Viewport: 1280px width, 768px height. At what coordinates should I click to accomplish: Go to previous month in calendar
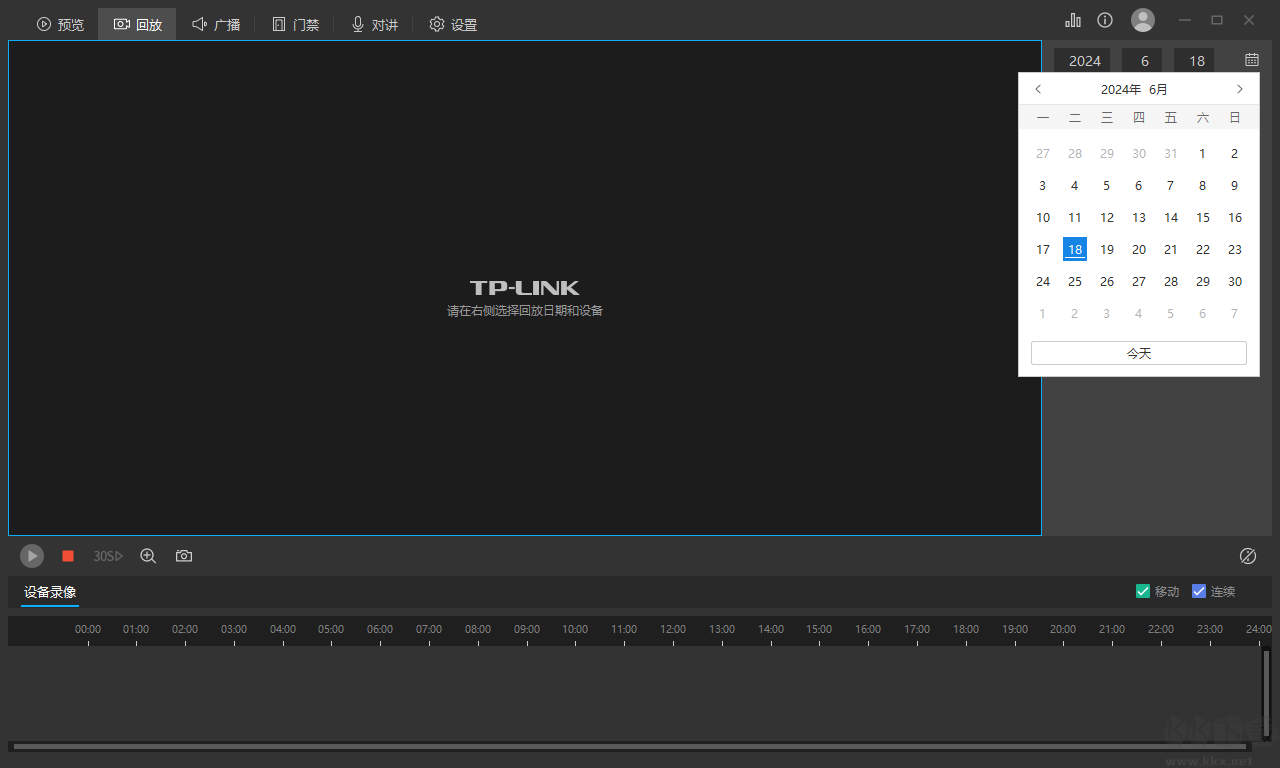tap(1038, 89)
